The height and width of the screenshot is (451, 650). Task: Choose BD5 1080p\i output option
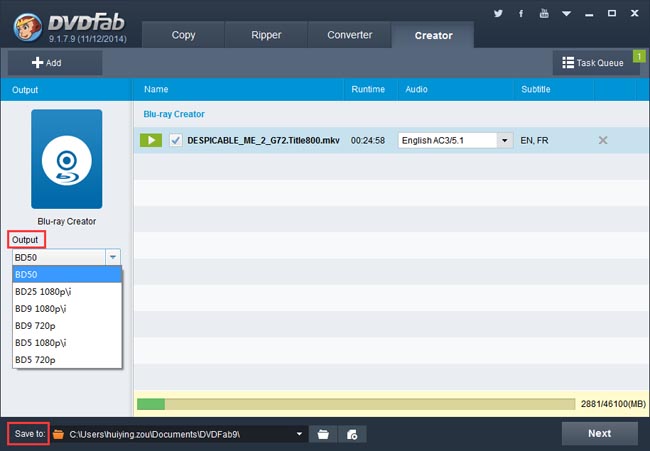point(67,343)
